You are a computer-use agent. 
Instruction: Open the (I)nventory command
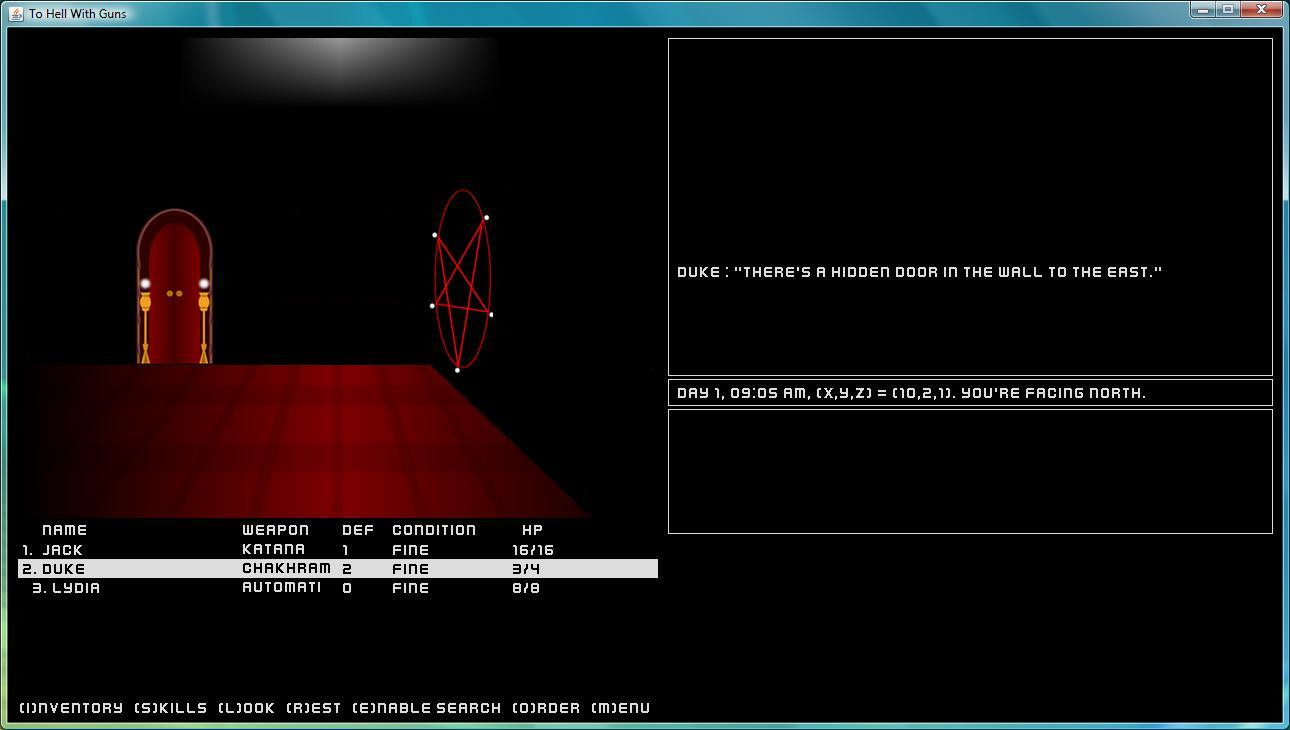pos(71,708)
